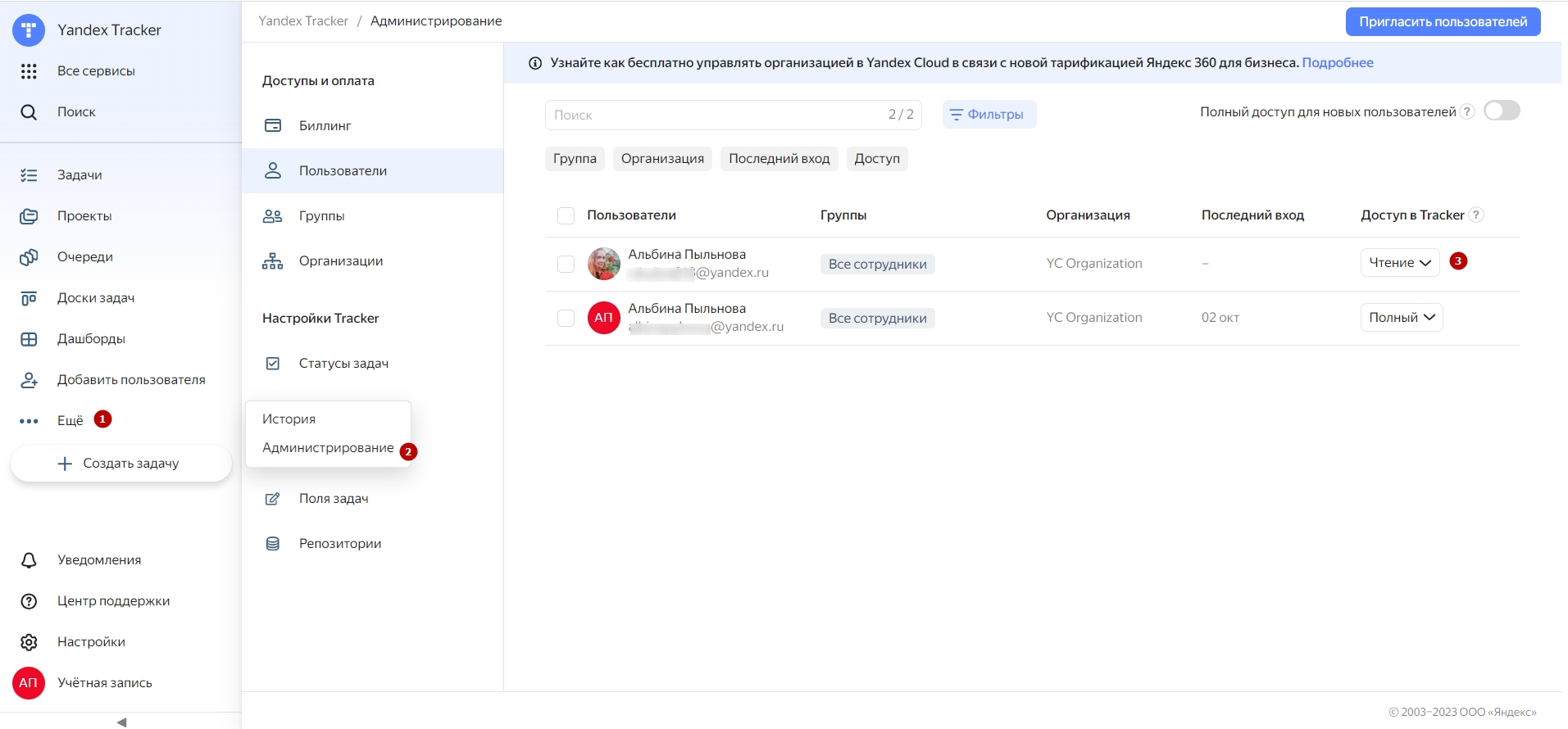Click the АП account avatar in sidebar
The width and height of the screenshot is (1568, 729).
(x=29, y=682)
